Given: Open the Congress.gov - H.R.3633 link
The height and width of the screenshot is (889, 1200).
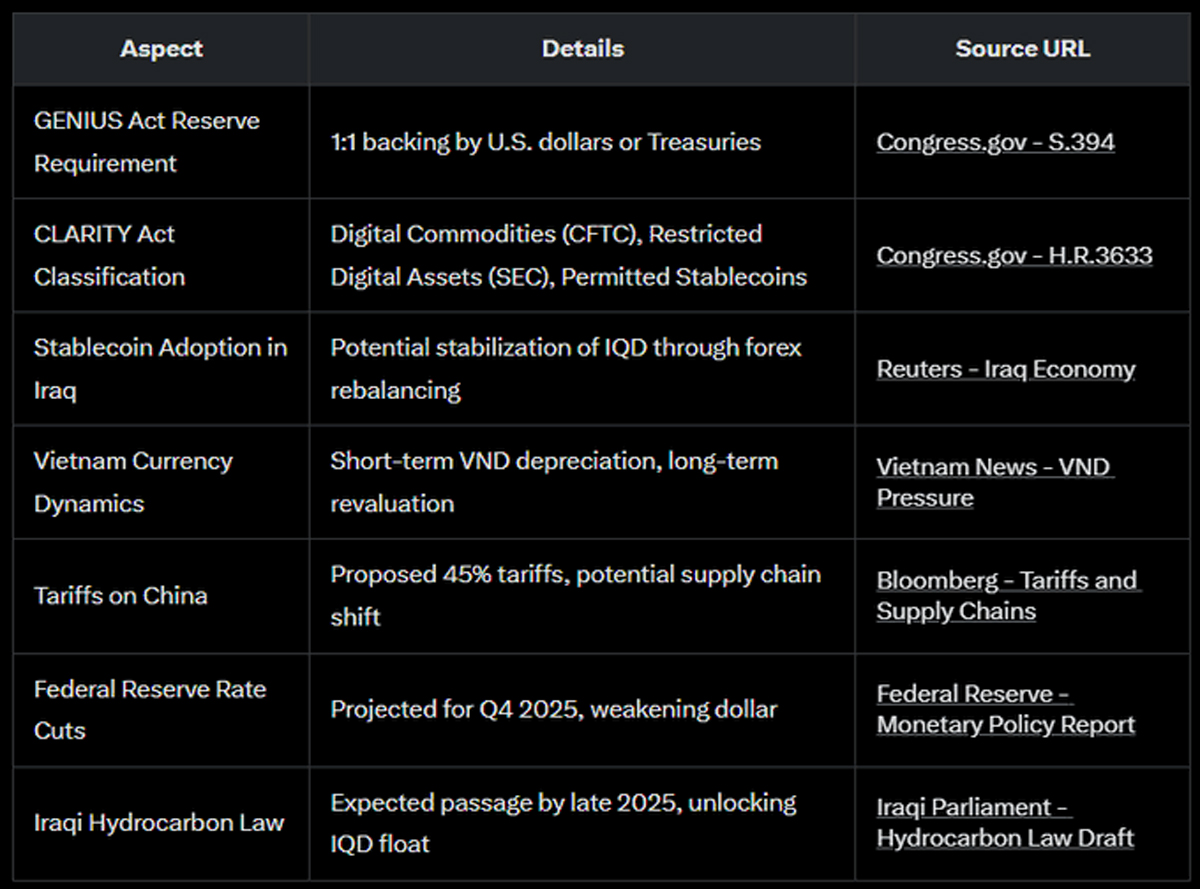Looking at the screenshot, I should click(x=1014, y=255).
